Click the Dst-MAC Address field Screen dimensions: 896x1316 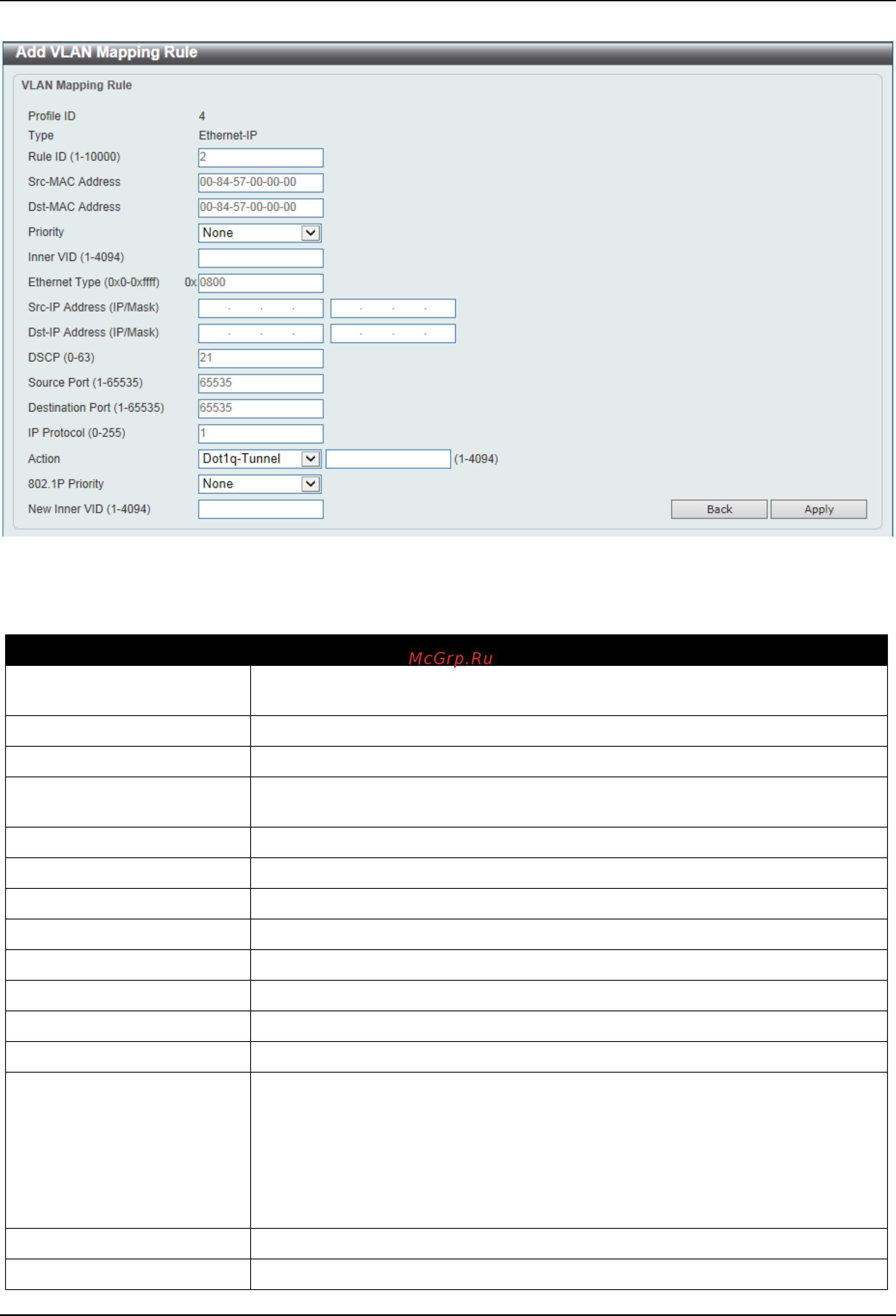(x=260, y=208)
